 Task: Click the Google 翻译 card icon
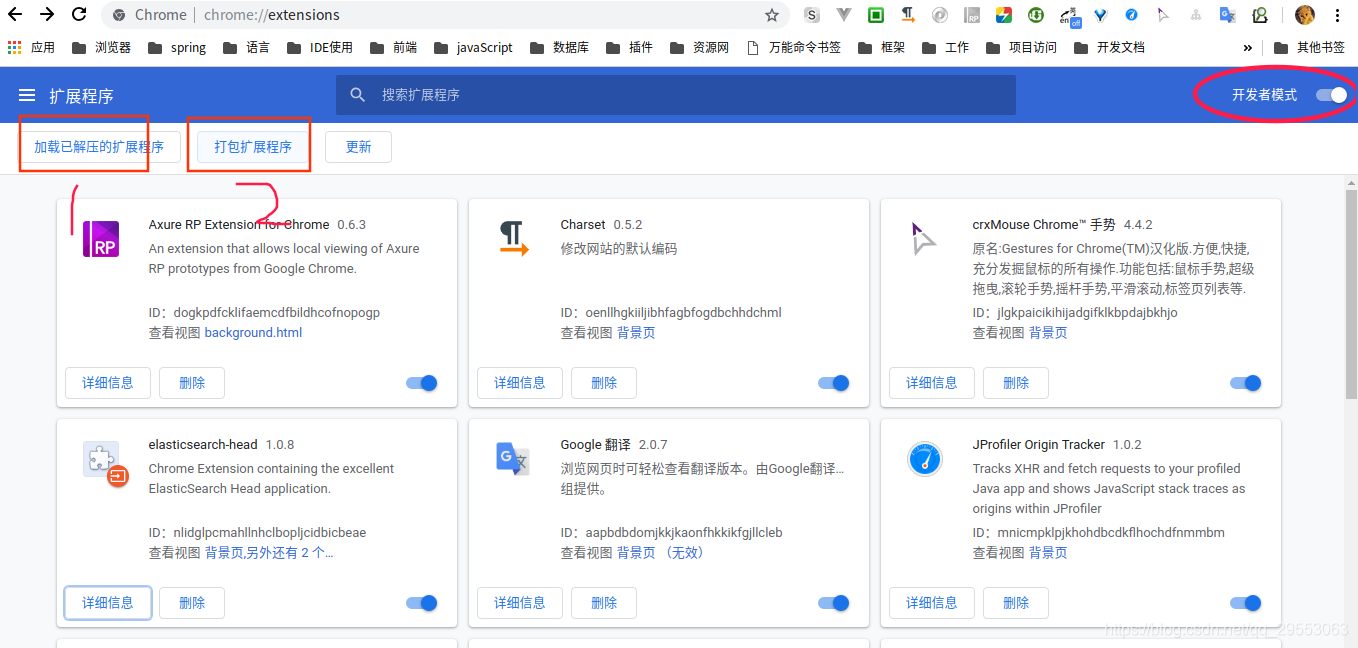513,459
